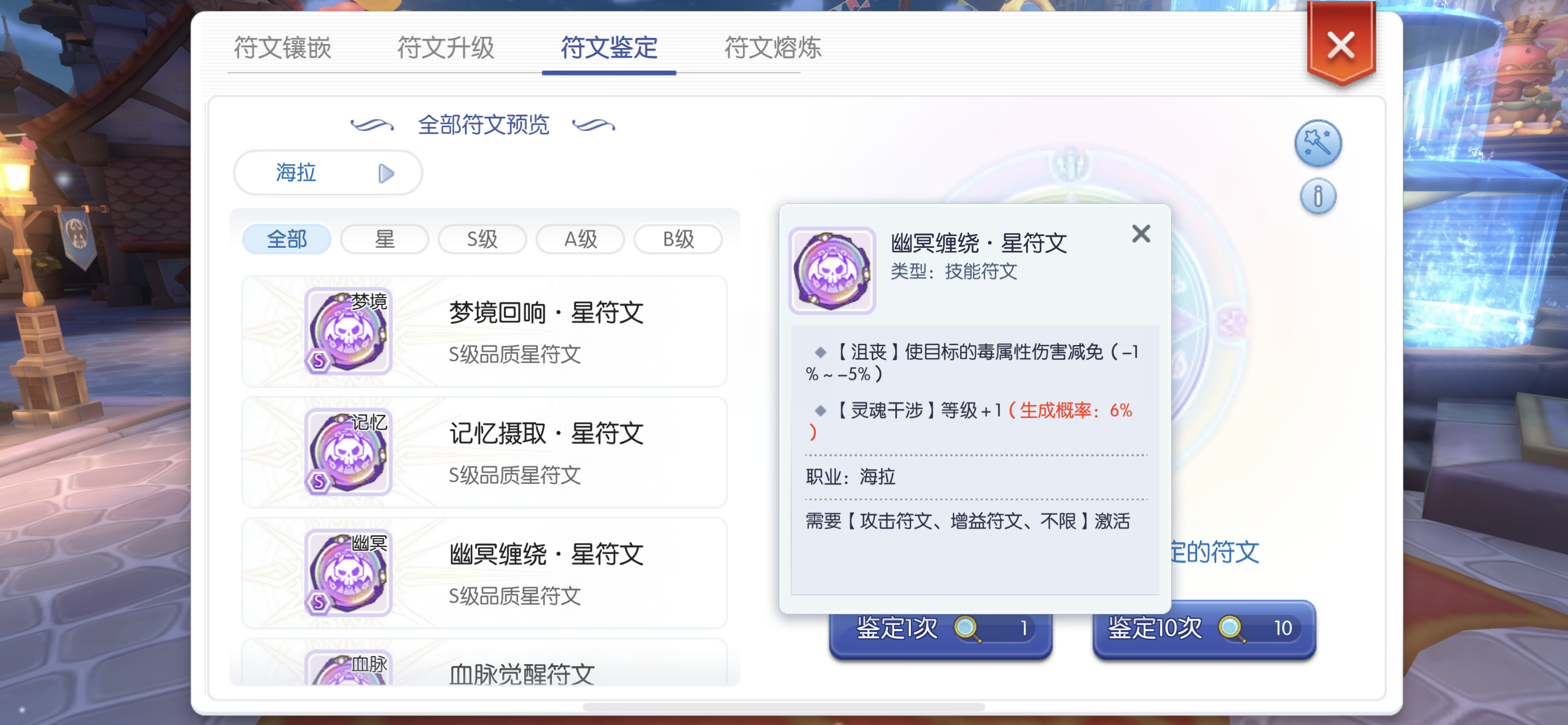Click the magic wand icon button
The image size is (1568, 725).
coord(1317,143)
